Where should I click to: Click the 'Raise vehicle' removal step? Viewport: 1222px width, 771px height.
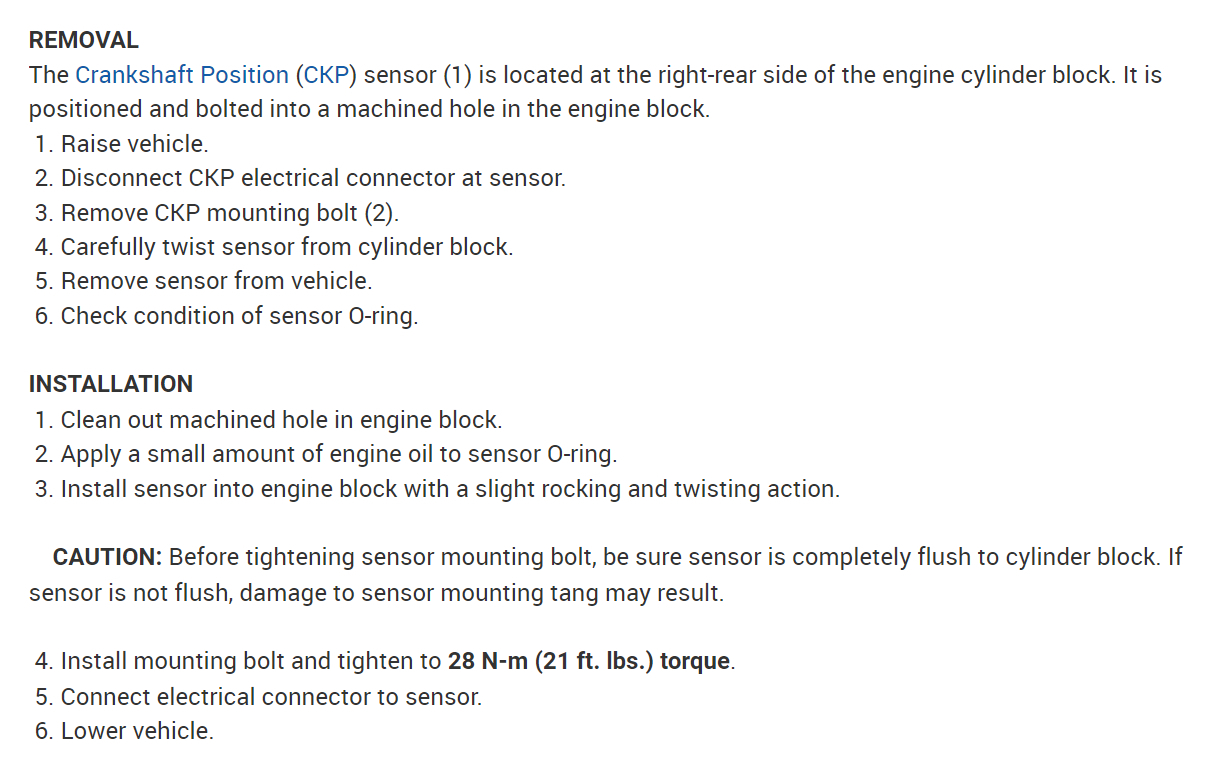click(x=134, y=144)
